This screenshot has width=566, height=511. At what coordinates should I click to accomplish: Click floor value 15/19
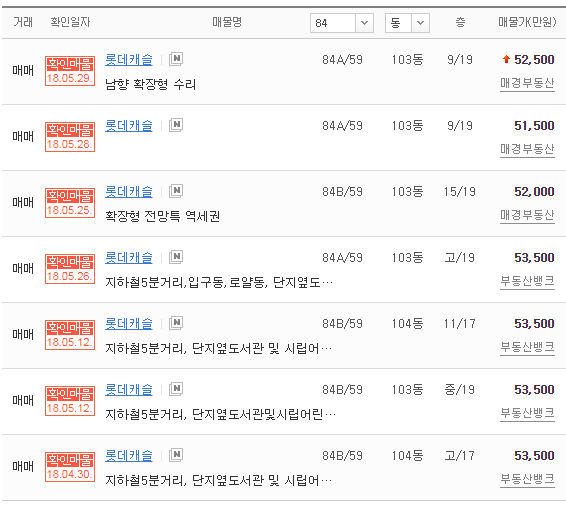pos(460,192)
